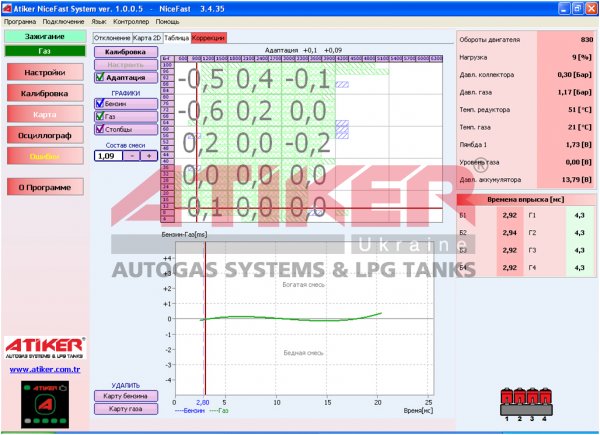This screenshot has width=600, height=435.
Task: Click the Зажигание status indicator
Action: (x=45, y=36)
